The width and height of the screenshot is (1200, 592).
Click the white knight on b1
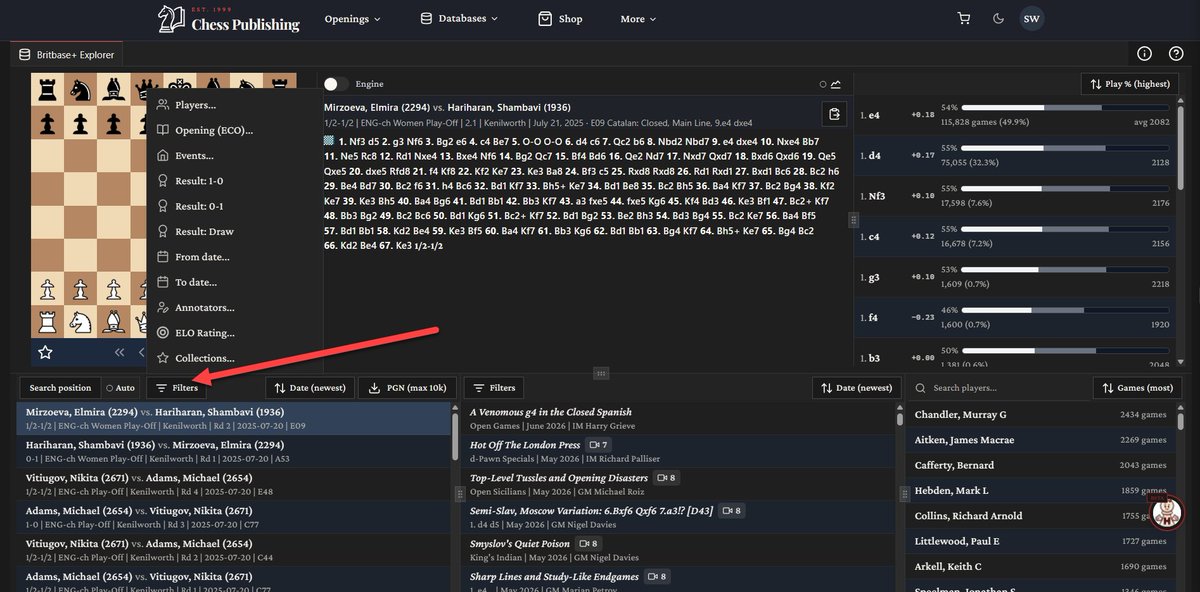pyautogui.click(x=80, y=322)
